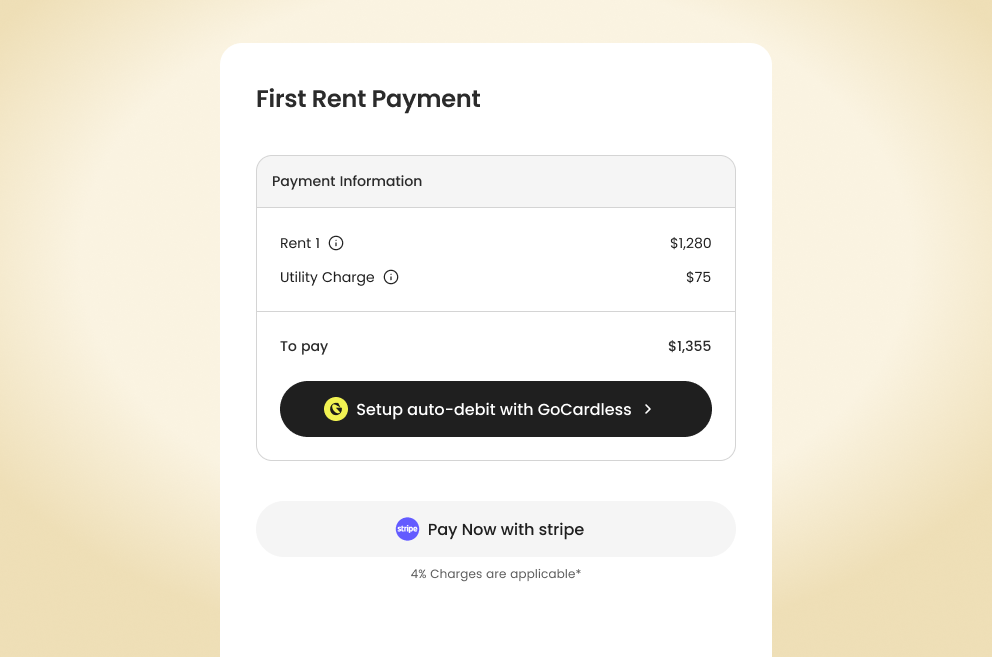Choose Pay Now with stripe
The height and width of the screenshot is (657, 992).
pyautogui.click(x=496, y=529)
